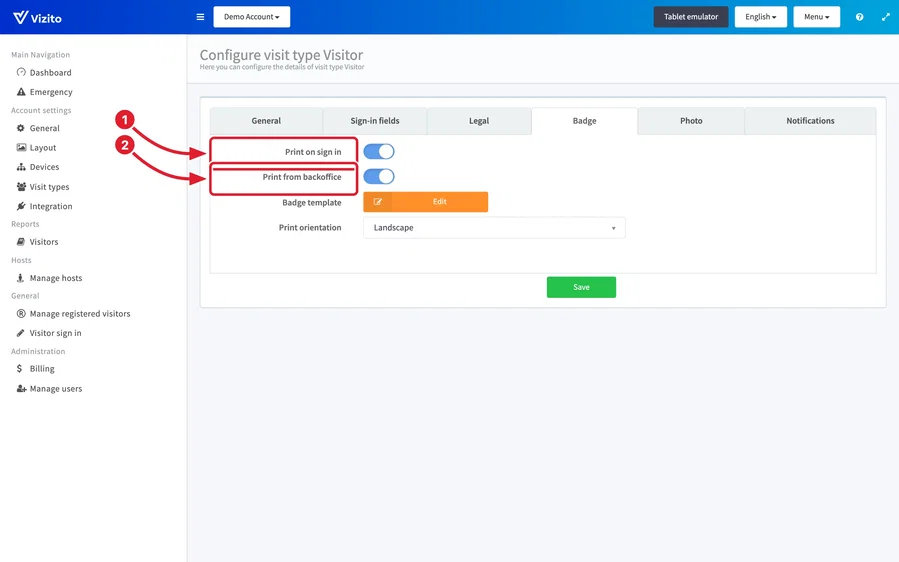Click the Devices sitemap icon in sidebar

tap(21, 167)
